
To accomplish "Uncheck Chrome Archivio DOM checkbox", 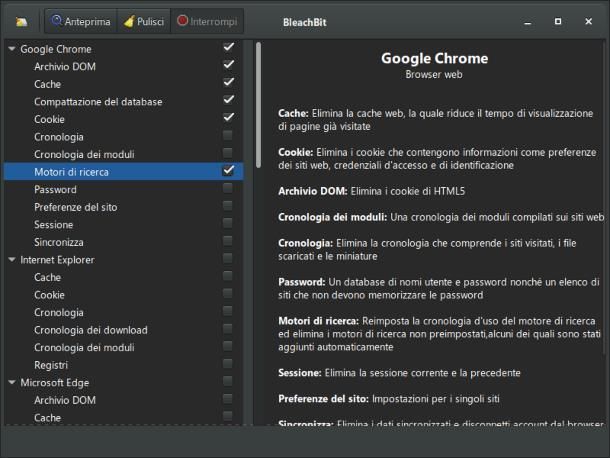I will coord(228,65).
